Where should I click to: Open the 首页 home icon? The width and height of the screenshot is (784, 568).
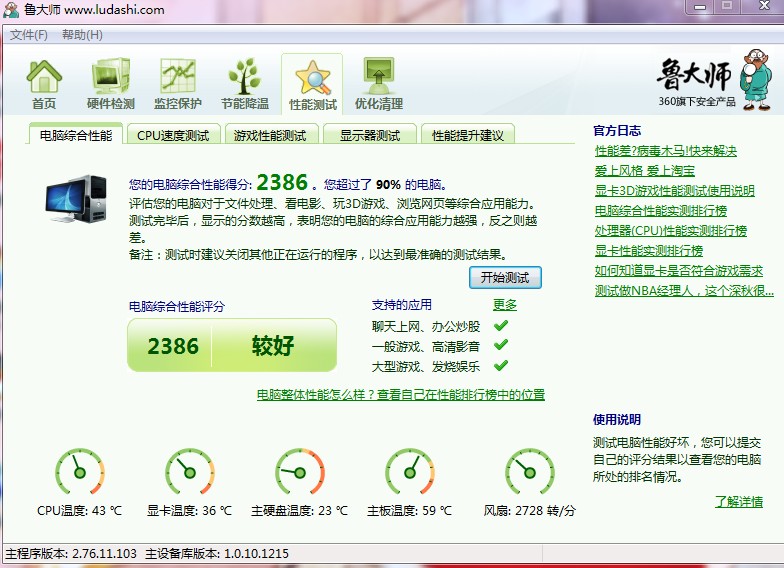tap(44, 84)
